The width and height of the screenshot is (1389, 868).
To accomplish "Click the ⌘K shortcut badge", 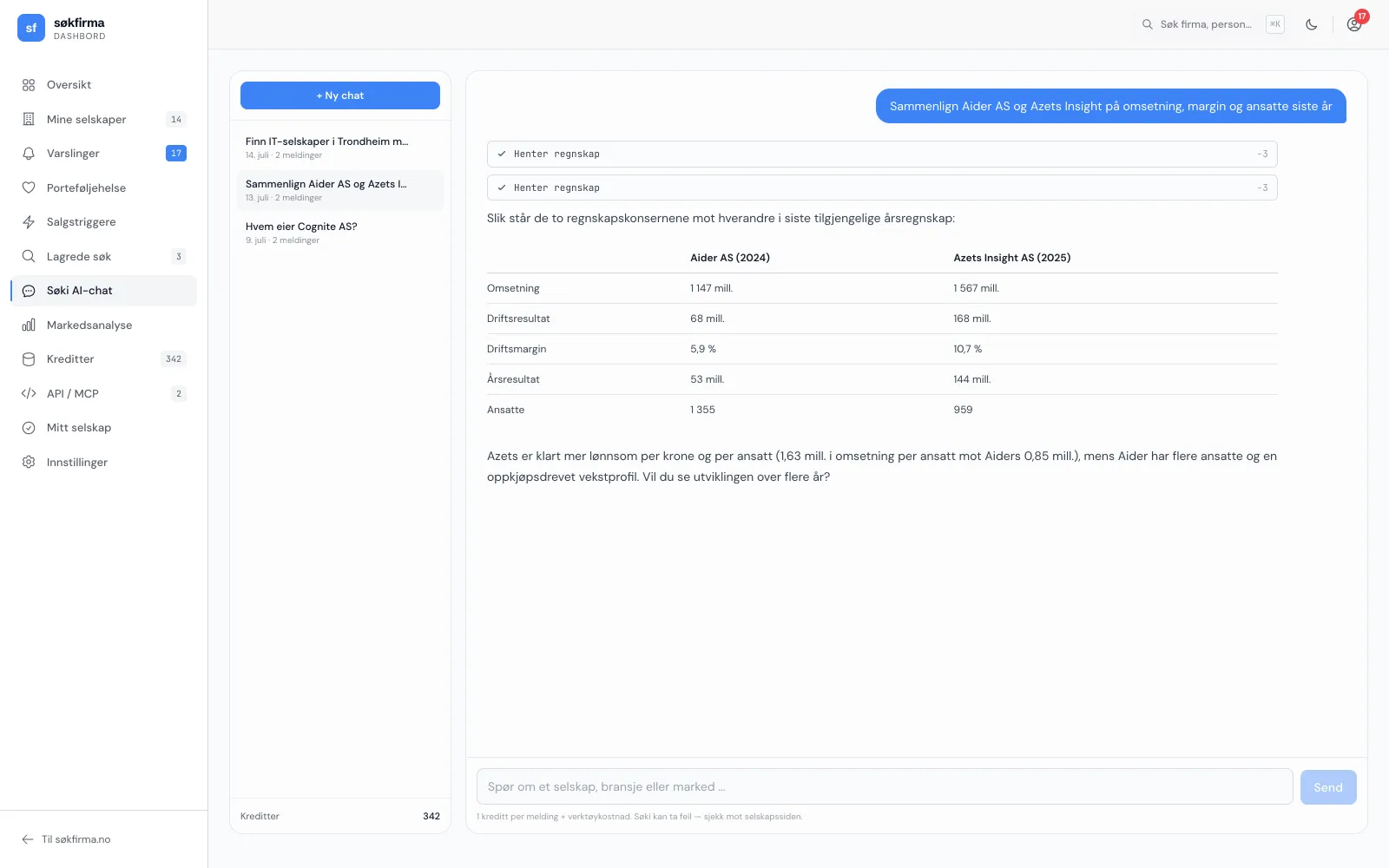I will tap(1275, 24).
